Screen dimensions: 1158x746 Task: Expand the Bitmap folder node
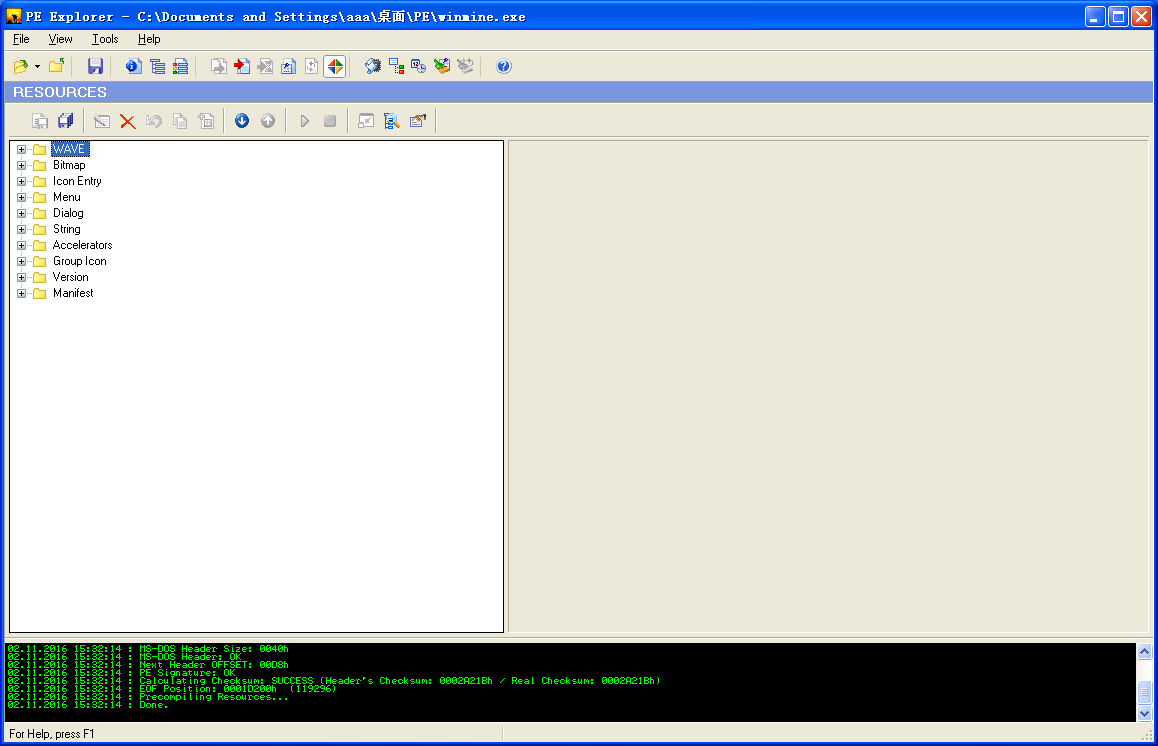coord(21,165)
